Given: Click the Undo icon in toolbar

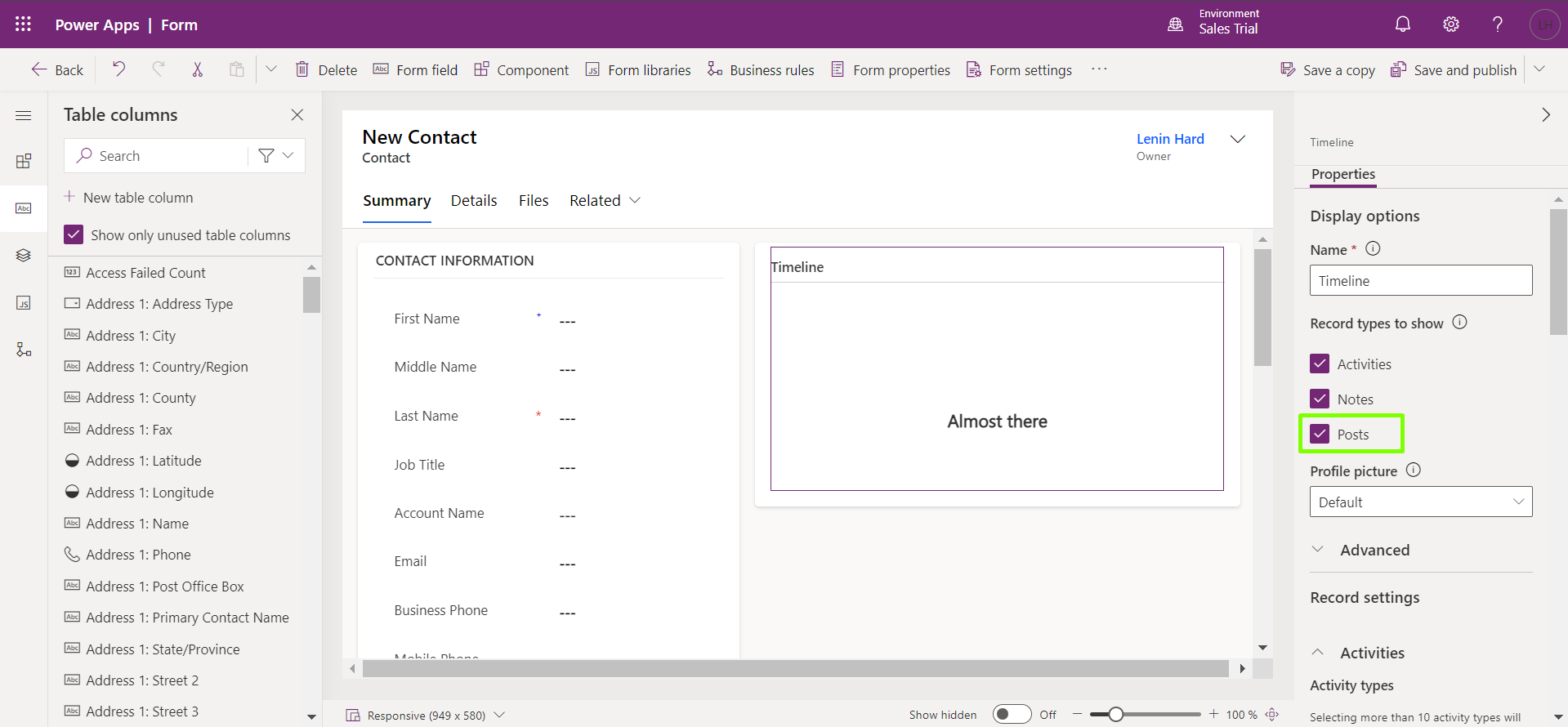Looking at the screenshot, I should point(119,69).
